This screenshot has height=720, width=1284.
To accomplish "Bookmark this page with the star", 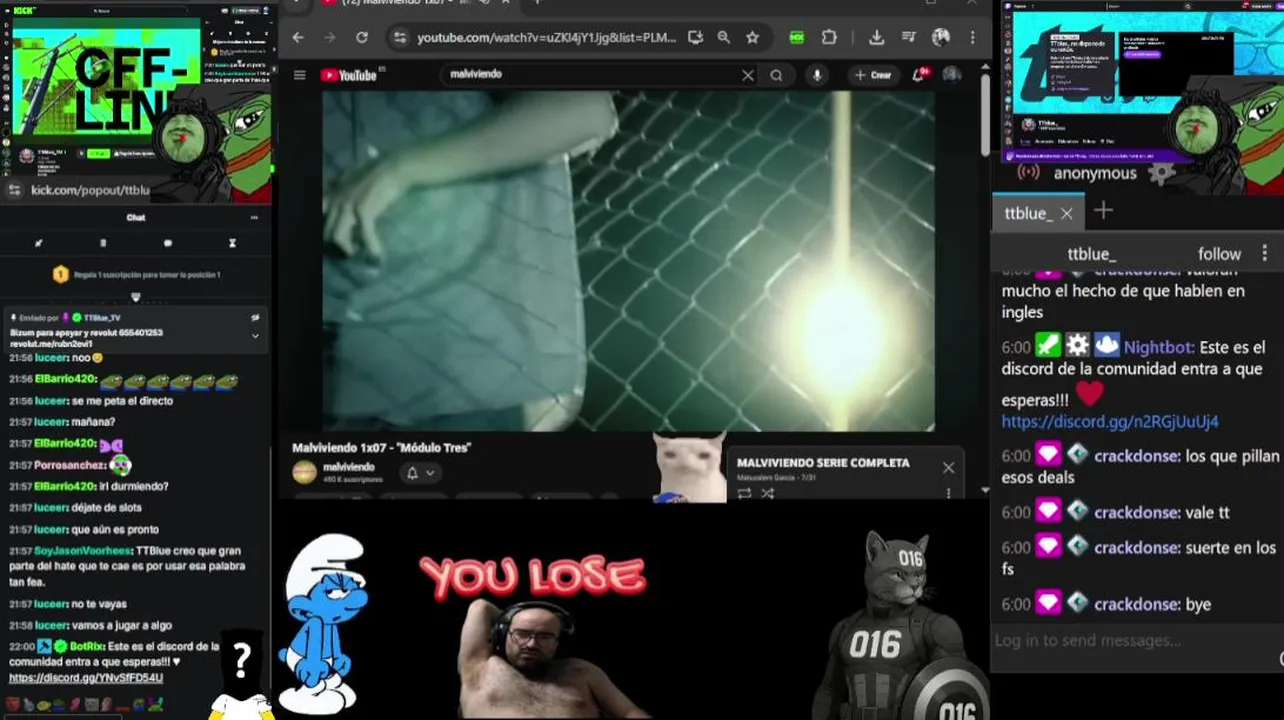I will (752, 38).
